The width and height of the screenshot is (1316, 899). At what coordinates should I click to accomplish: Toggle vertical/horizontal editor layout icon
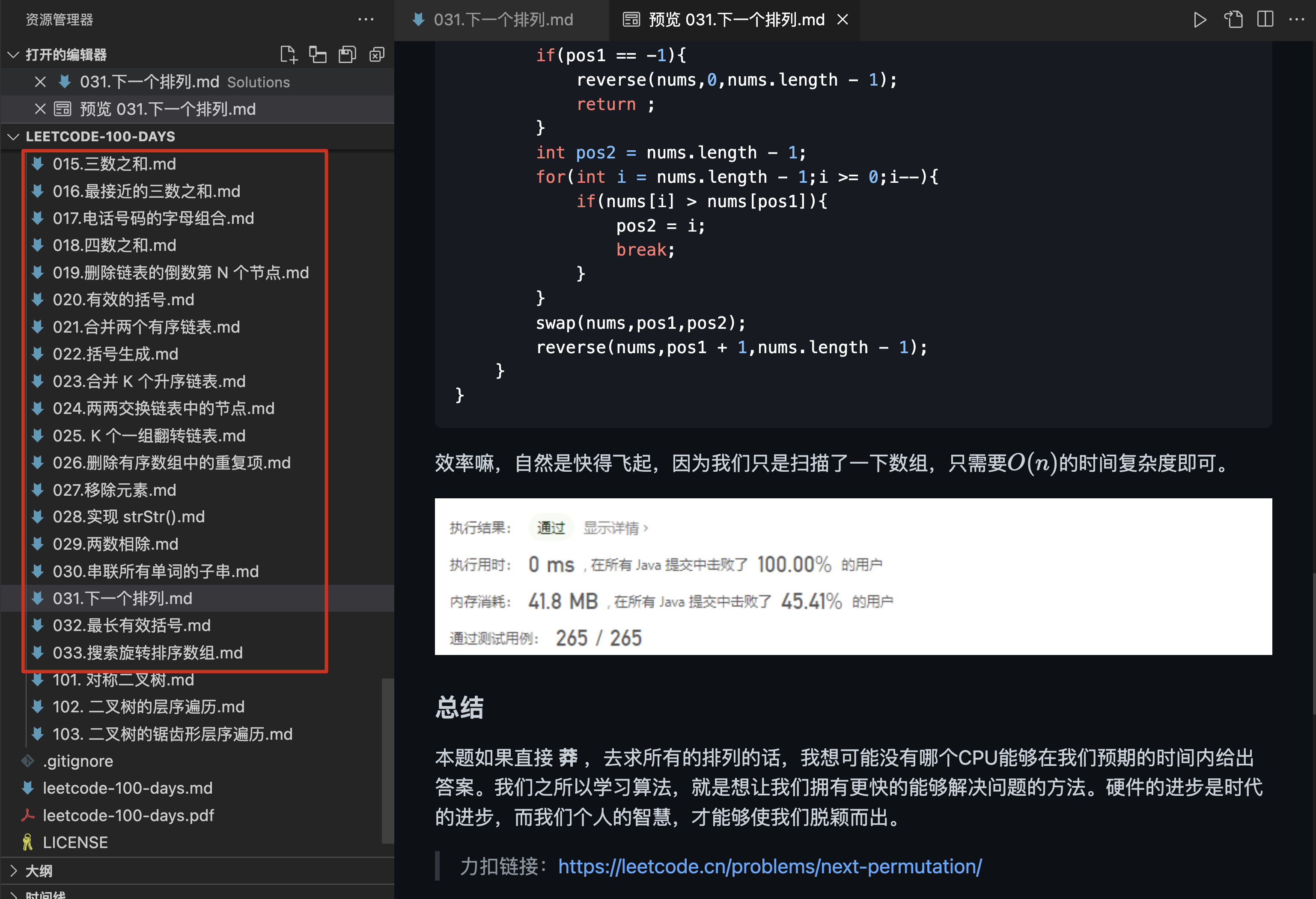tap(318, 54)
